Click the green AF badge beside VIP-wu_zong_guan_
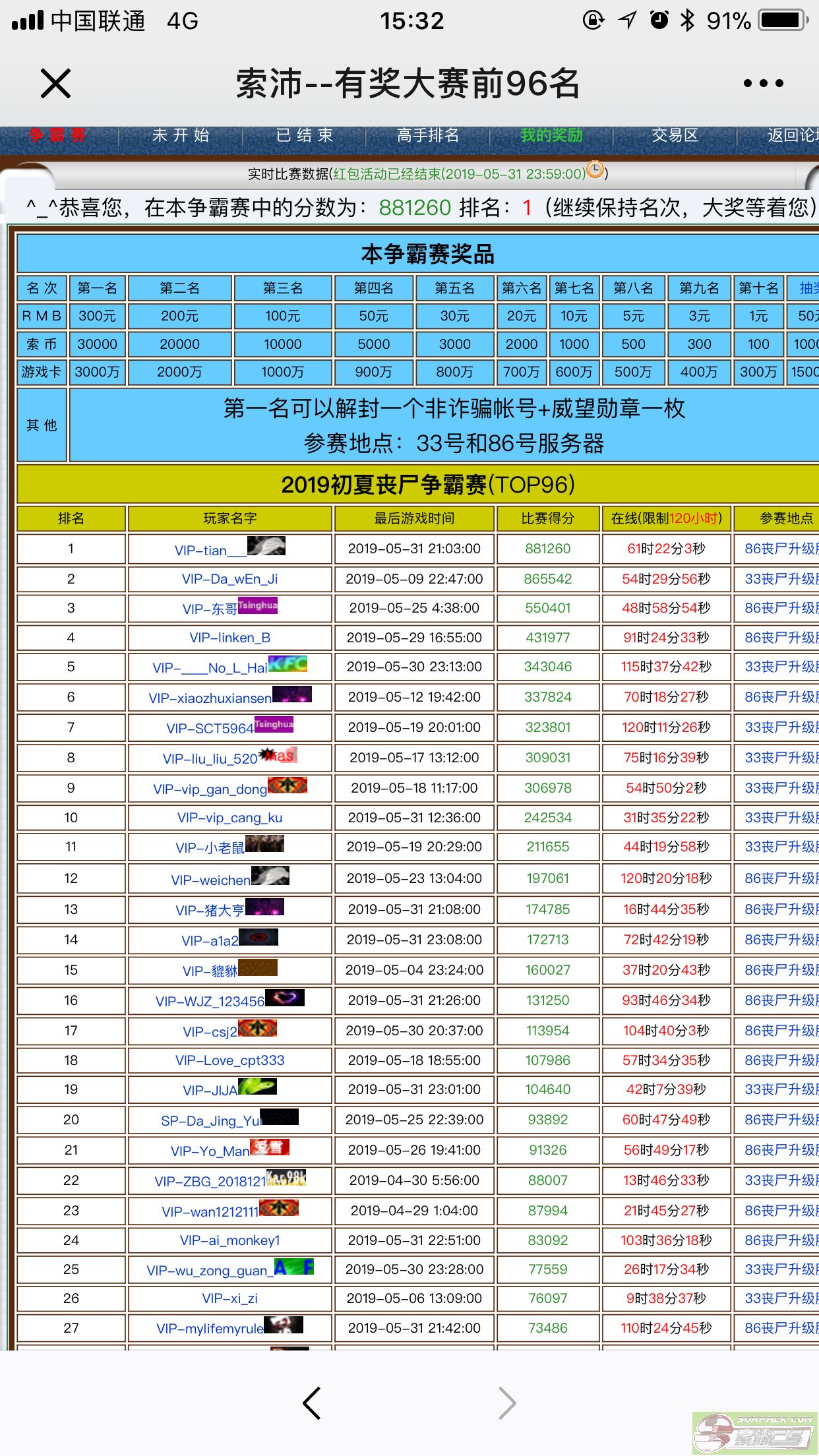This screenshot has width=819, height=1456. click(294, 1267)
